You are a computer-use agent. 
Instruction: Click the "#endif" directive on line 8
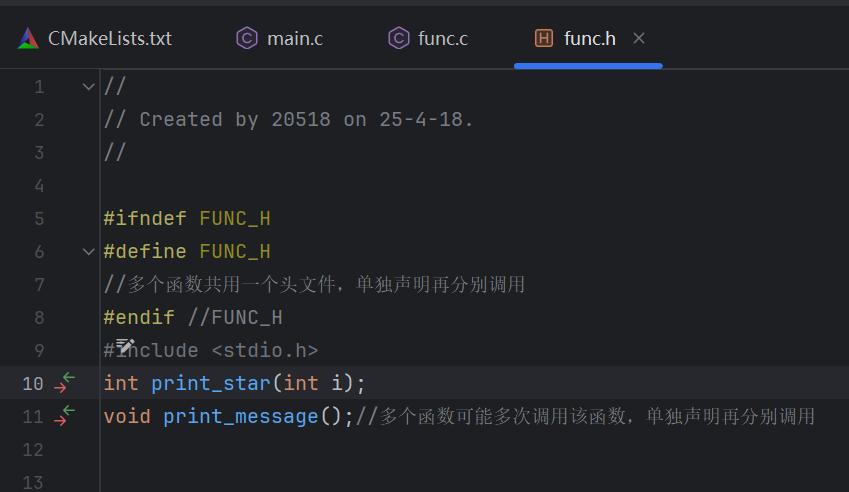[x=139, y=317]
